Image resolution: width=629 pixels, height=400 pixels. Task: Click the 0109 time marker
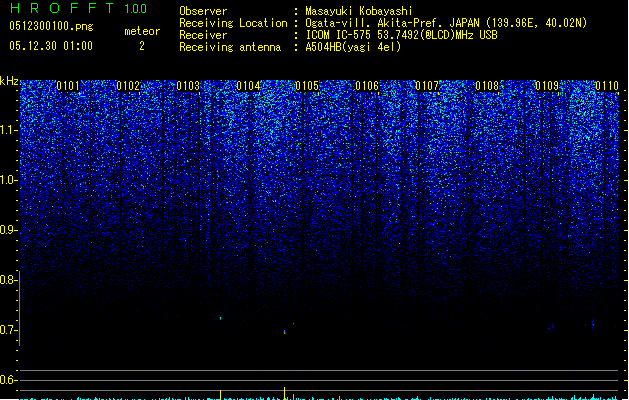[x=547, y=86]
